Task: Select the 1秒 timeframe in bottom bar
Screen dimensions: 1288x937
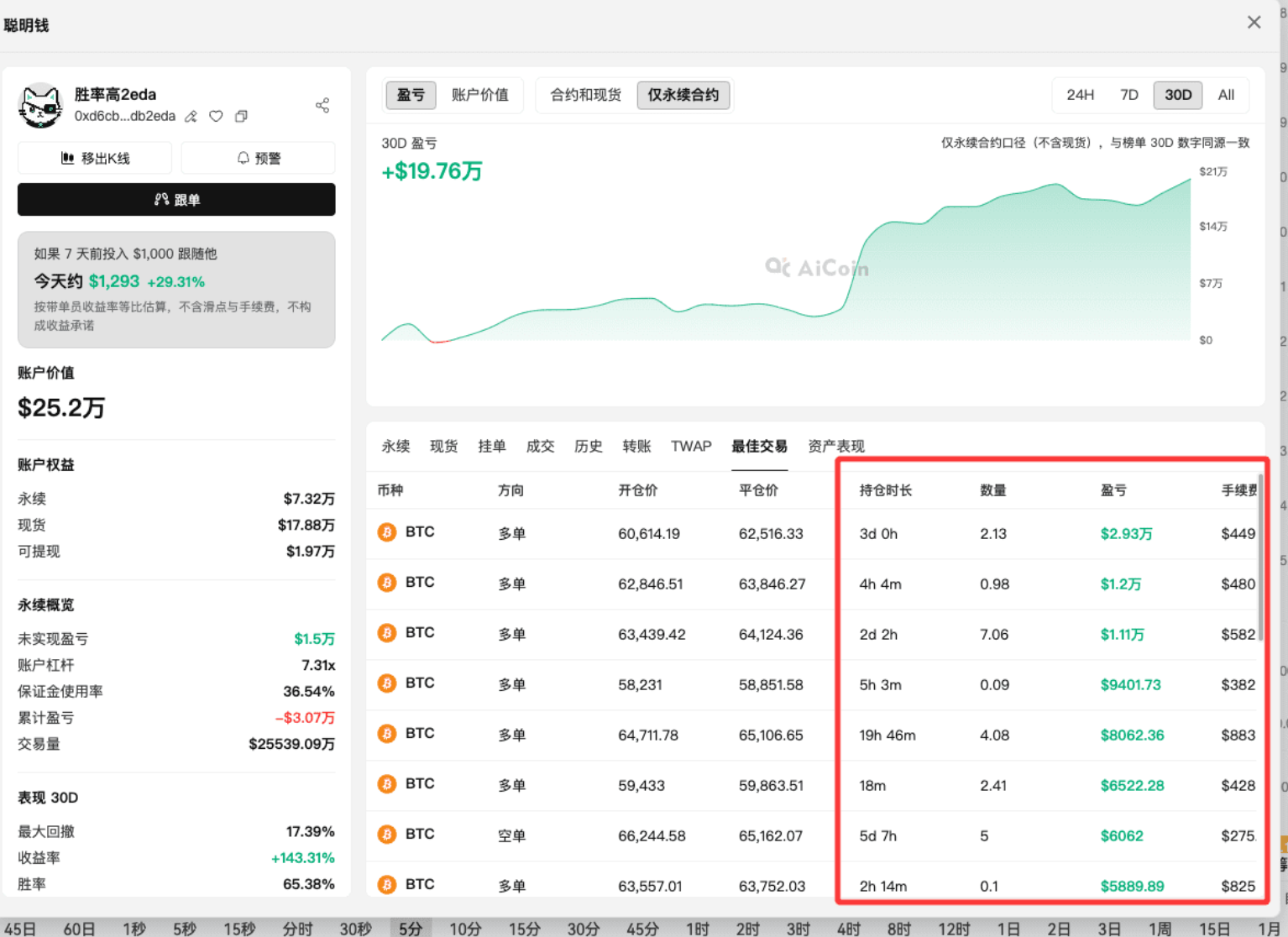Action: tap(134, 929)
